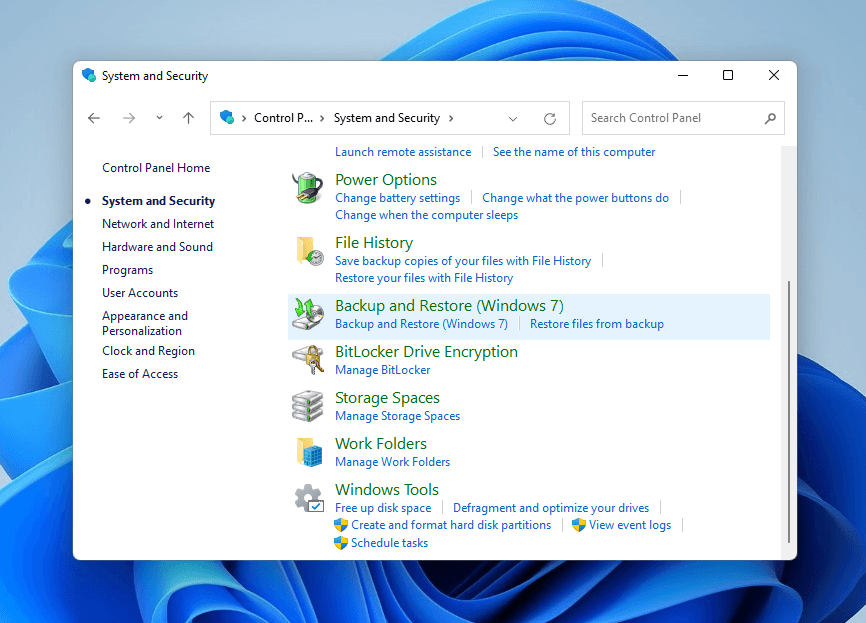
Task: Click Schedule tasks link
Action: pos(389,543)
